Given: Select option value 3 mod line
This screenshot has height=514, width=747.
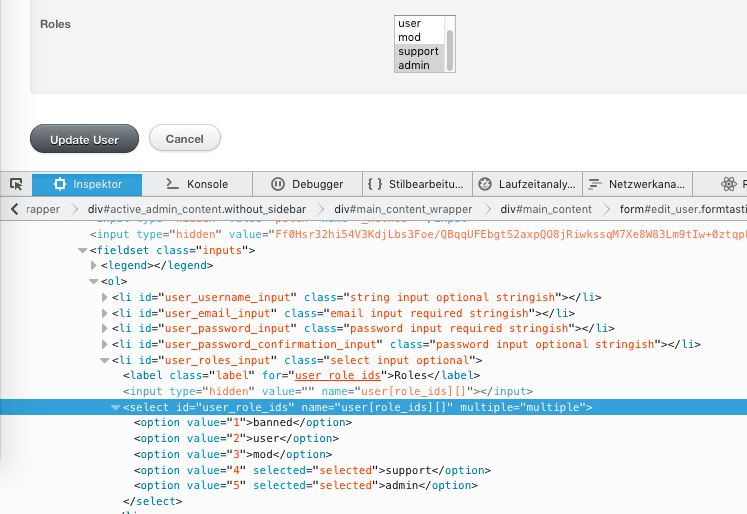Looking at the screenshot, I should pos(233,454).
